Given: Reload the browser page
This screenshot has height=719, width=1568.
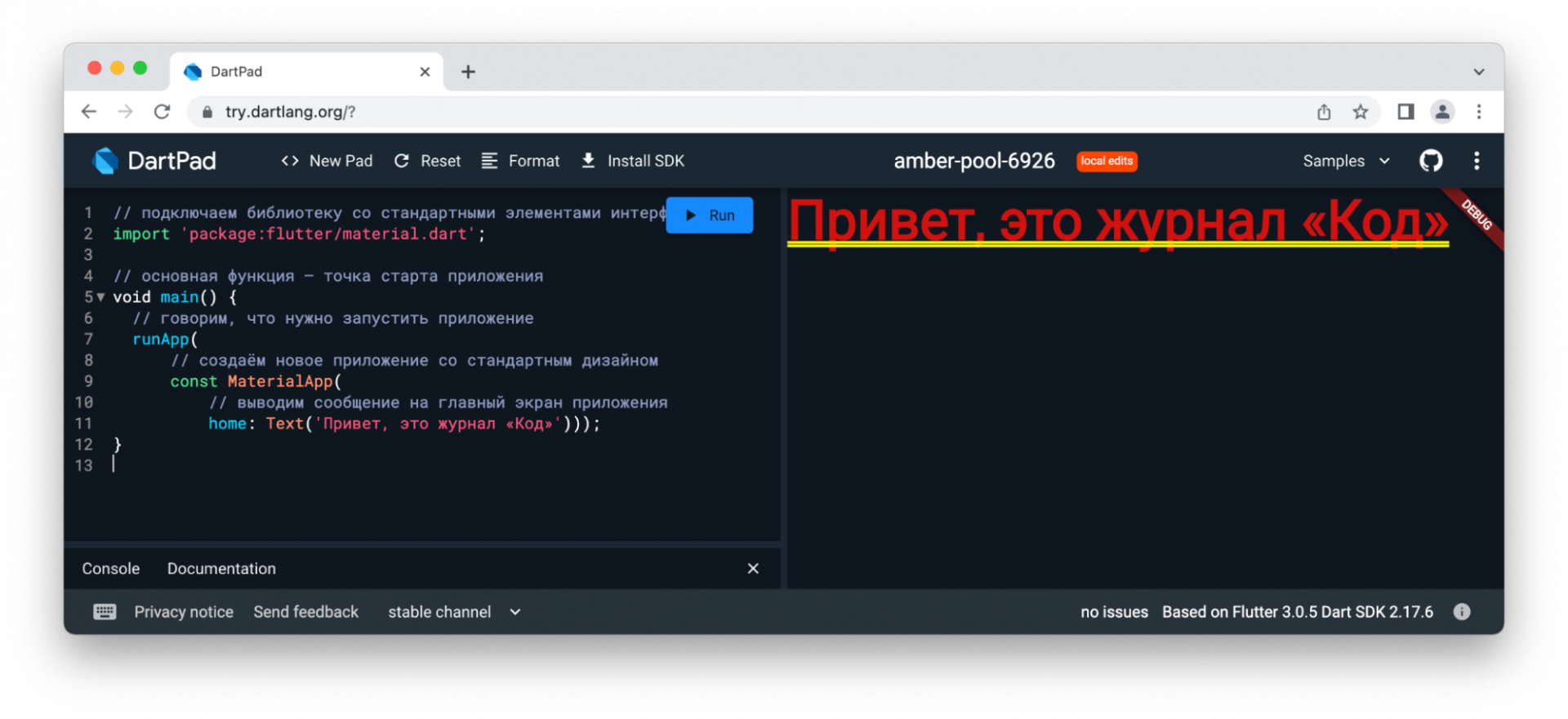Looking at the screenshot, I should (162, 112).
